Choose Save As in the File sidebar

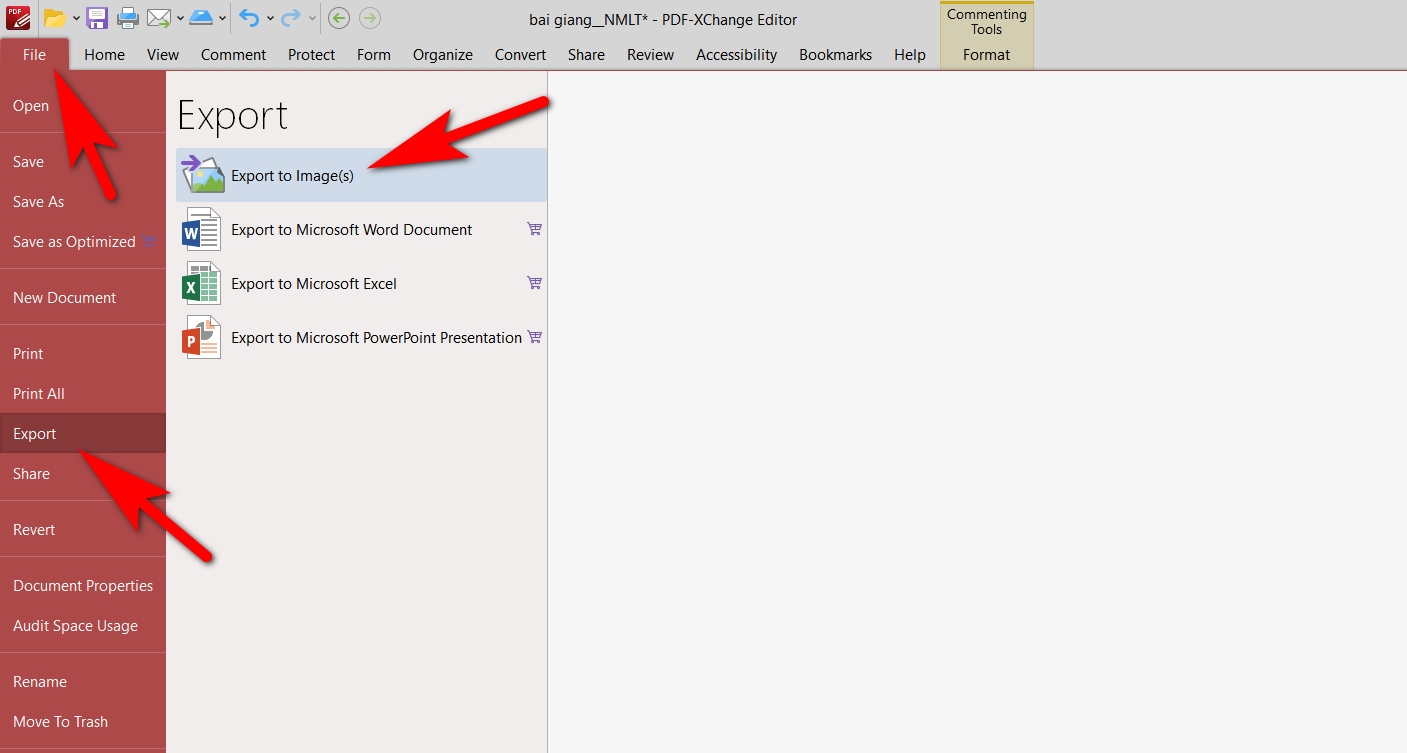click(x=83, y=202)
